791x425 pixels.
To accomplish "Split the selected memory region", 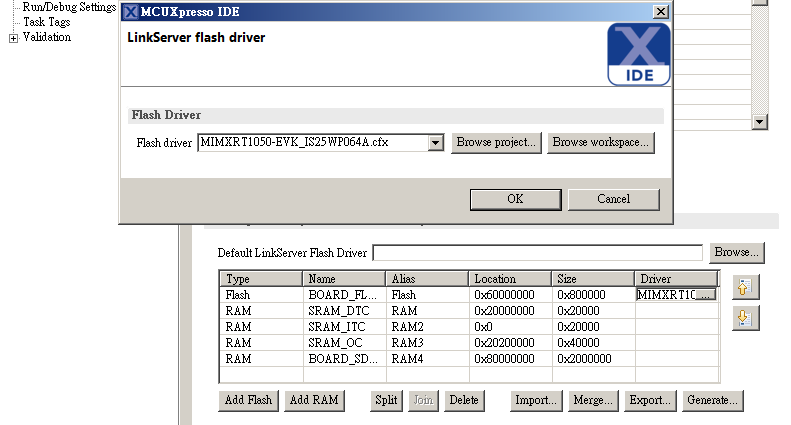I will pyautogui.click(x=386, y=400).
